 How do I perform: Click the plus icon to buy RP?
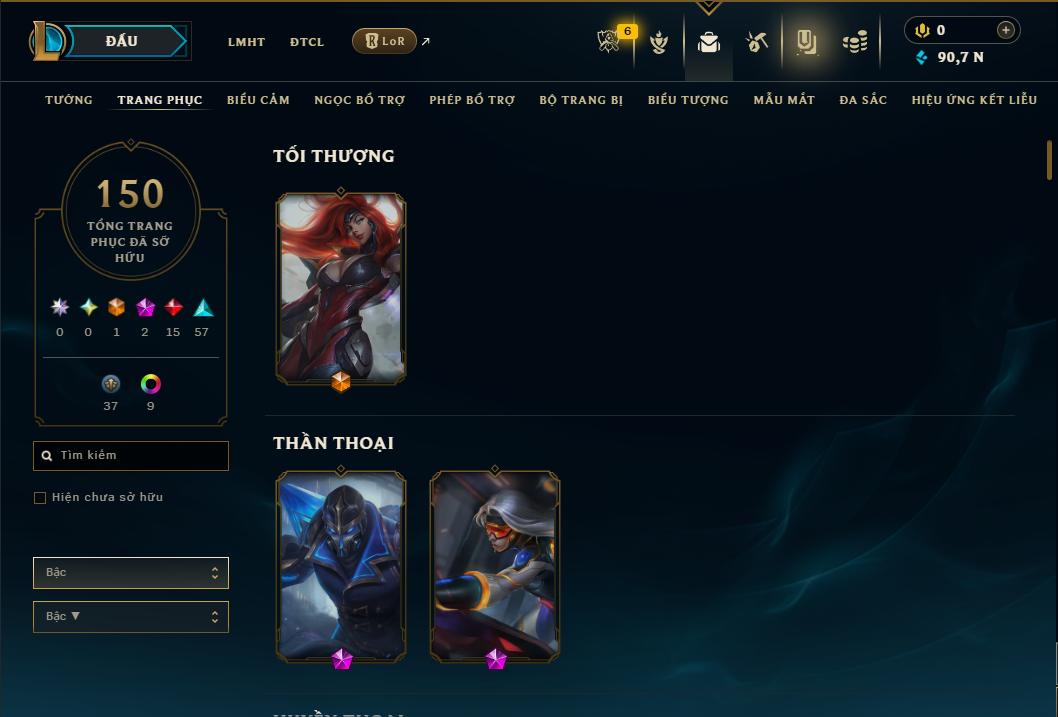[x=1005, y=30]
